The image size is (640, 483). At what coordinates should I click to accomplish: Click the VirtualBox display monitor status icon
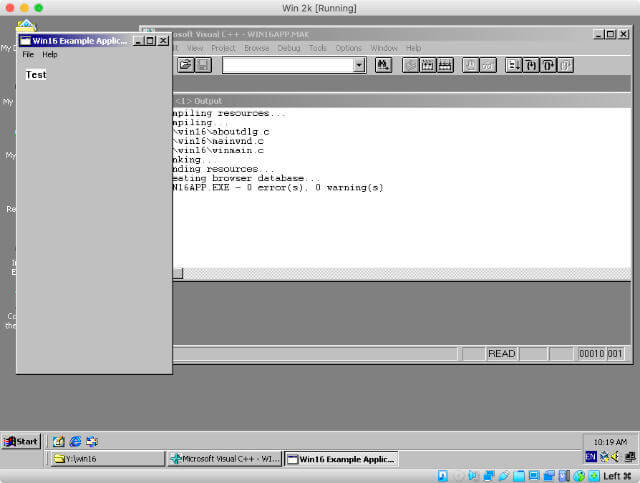pos(534,476)
